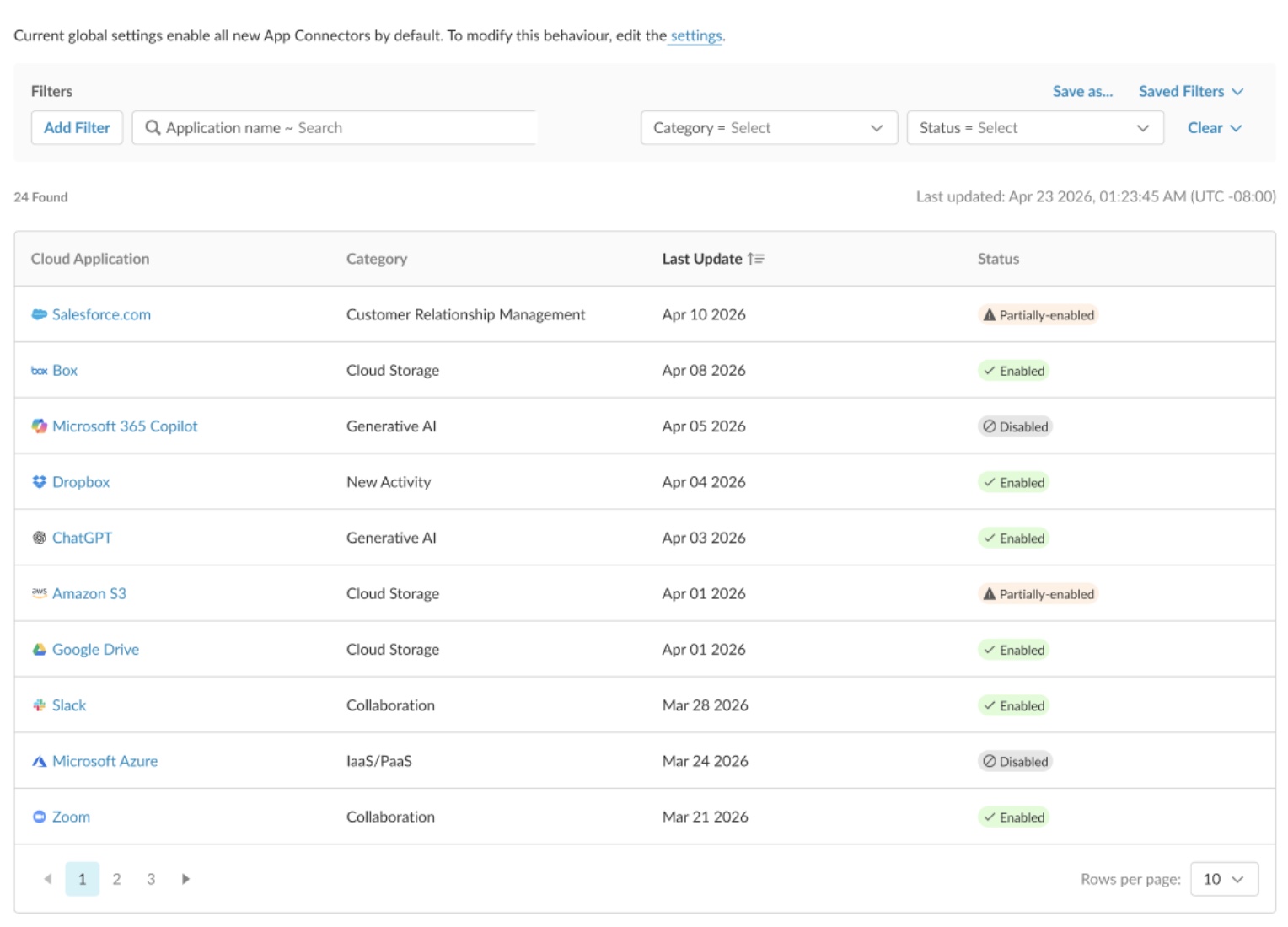Click the Google Drive Enabled badge
Screen dimensions: 1288x927
[1013, 650]
